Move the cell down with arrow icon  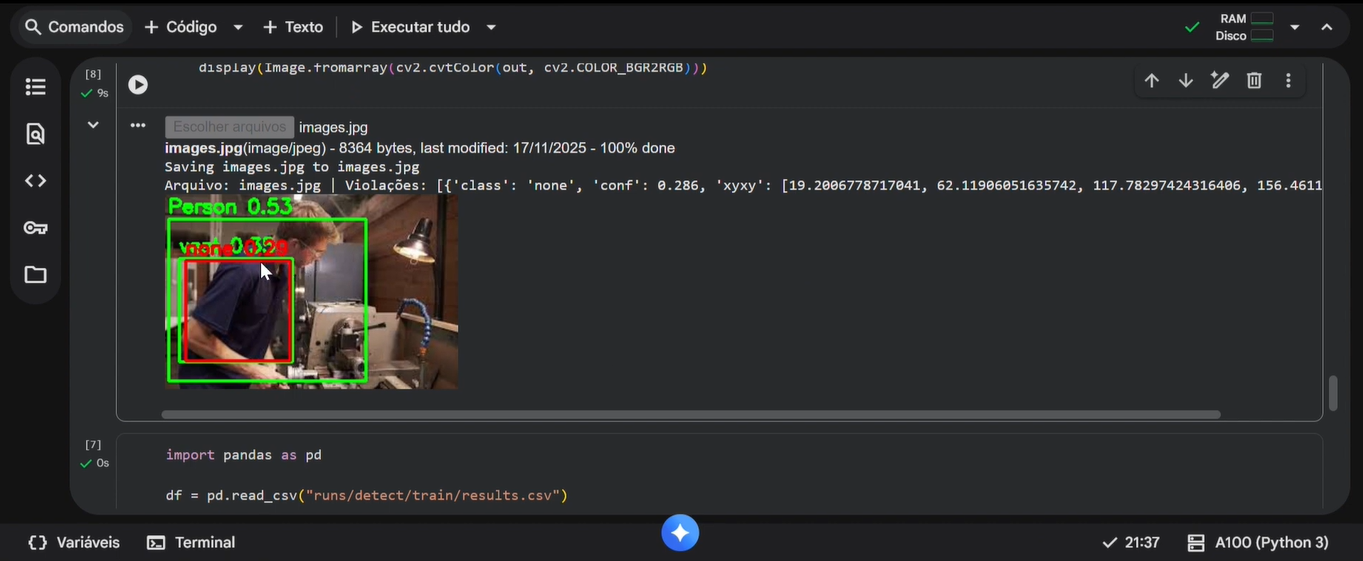coord(1186,81)
